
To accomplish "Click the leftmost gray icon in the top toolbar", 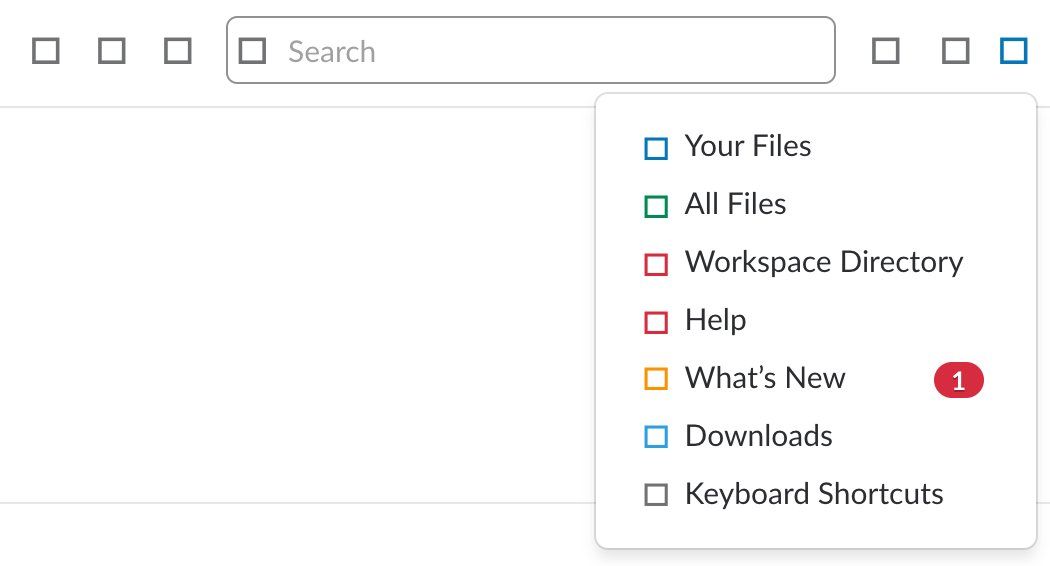I will pyautogui.click(x=46, y=51).
